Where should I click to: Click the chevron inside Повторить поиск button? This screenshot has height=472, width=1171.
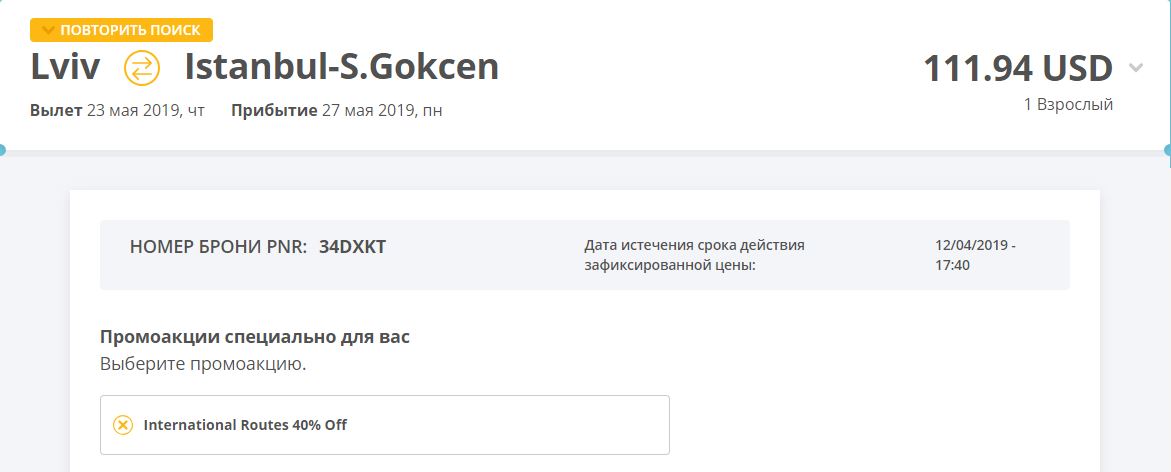coord(48,30)
